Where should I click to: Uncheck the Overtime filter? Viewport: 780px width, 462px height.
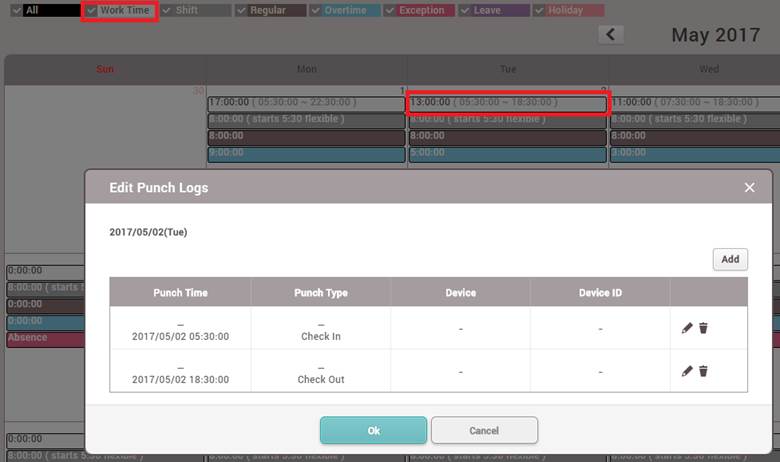[317, 11]
